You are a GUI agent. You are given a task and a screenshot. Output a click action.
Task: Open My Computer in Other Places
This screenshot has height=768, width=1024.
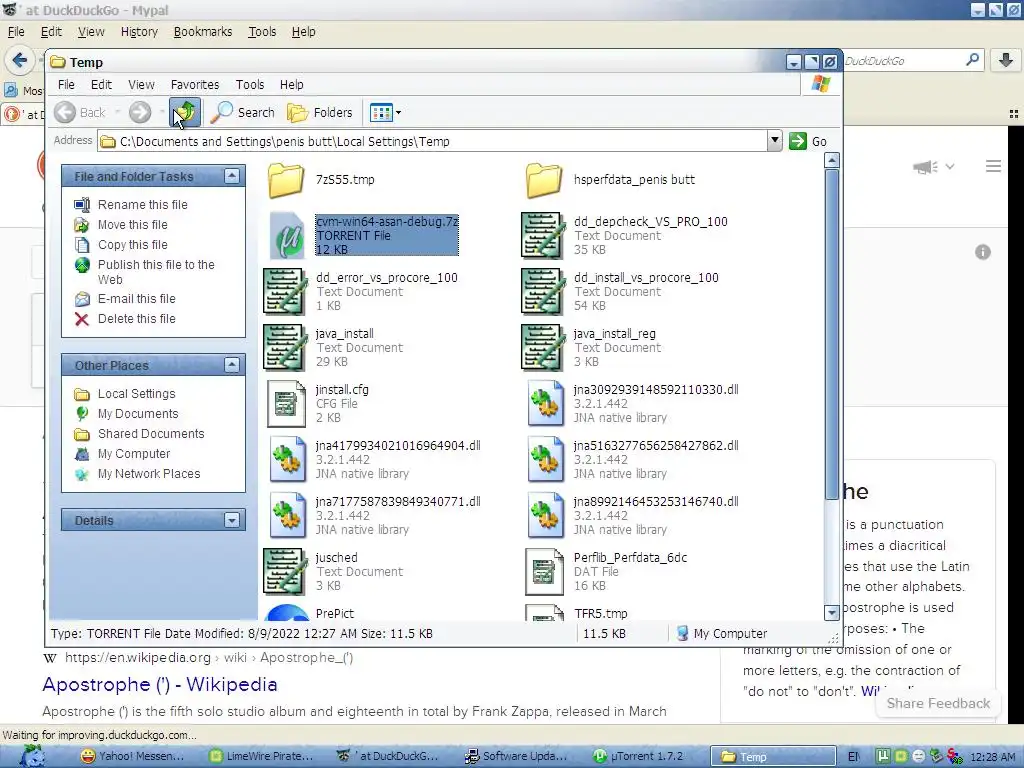(x=134, y=454)
